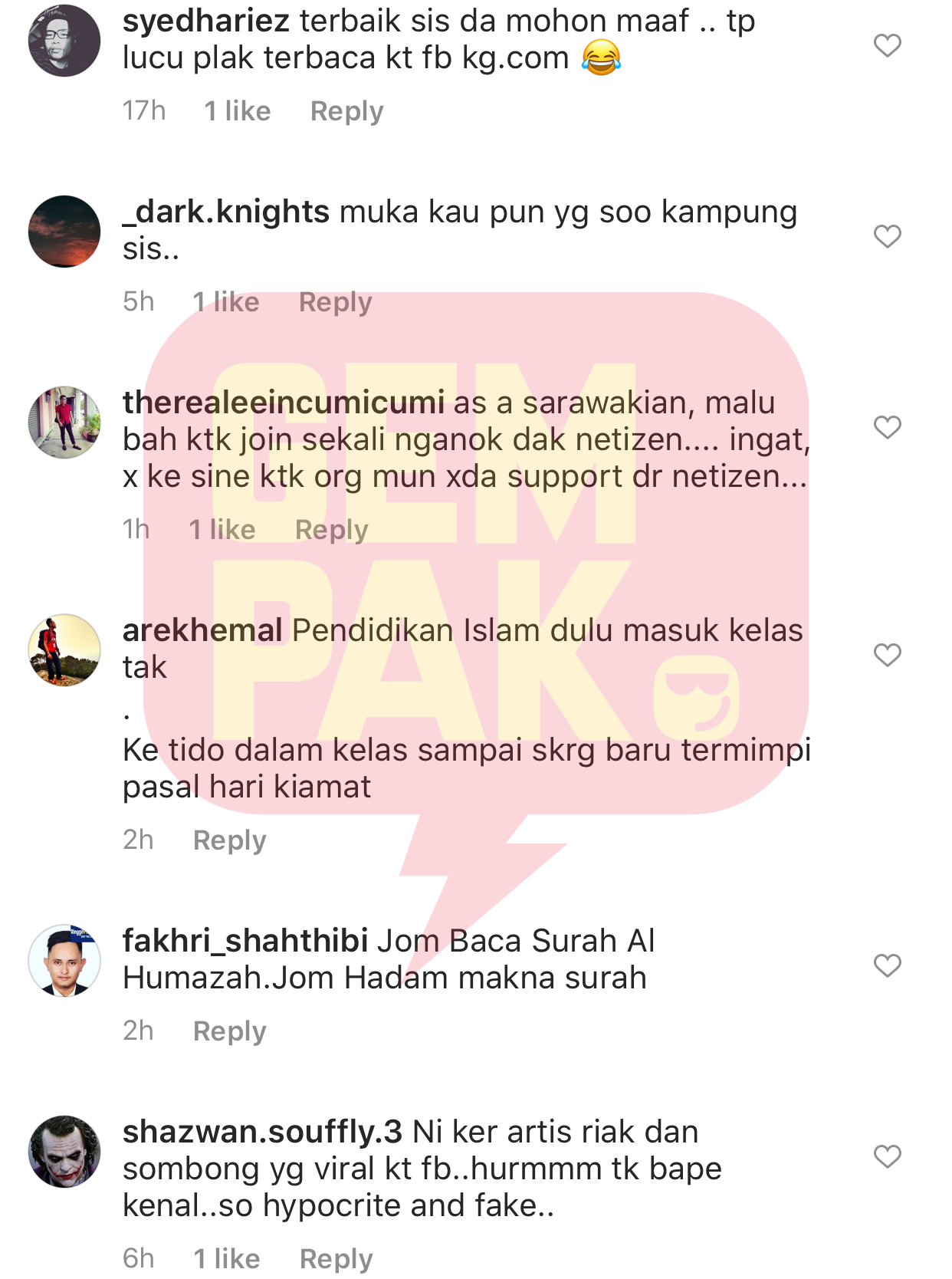View the like on shazwan.souffly.3's comment
The image size is (952, 1279).
click(227, 1259)
